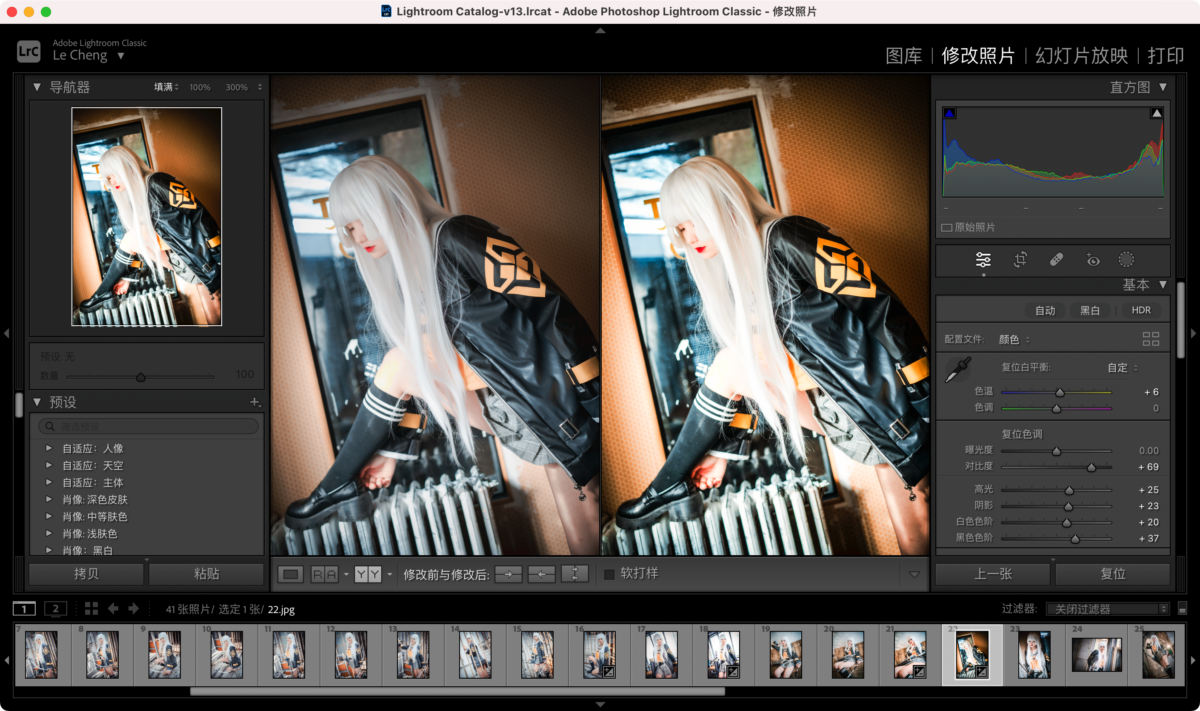Add new preset with plus icon
The width and height of the screenshot is (1200, 711).
coord(255,402)
